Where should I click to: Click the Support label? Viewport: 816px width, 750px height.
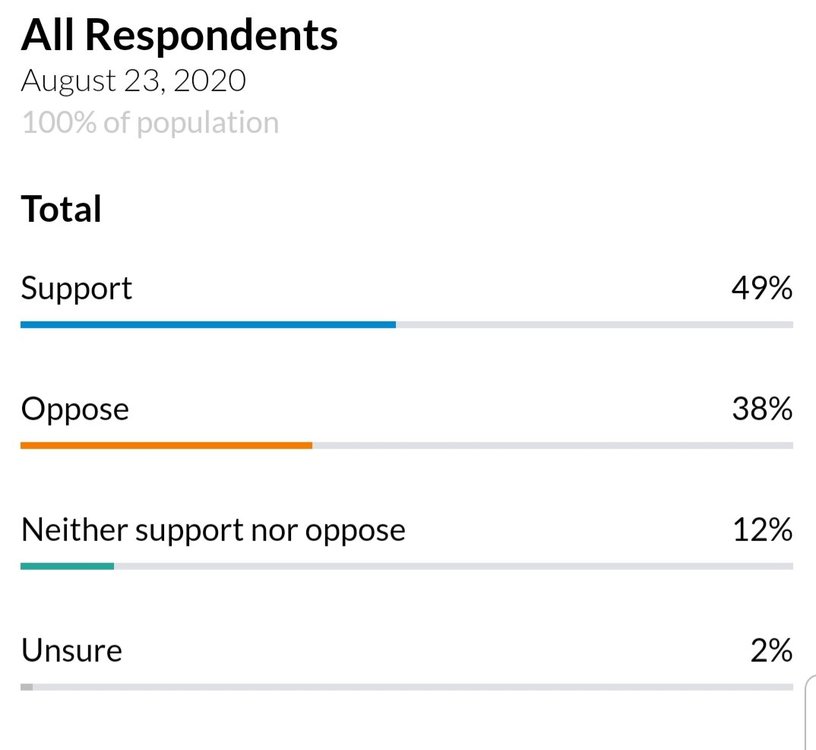click(77, 289)
